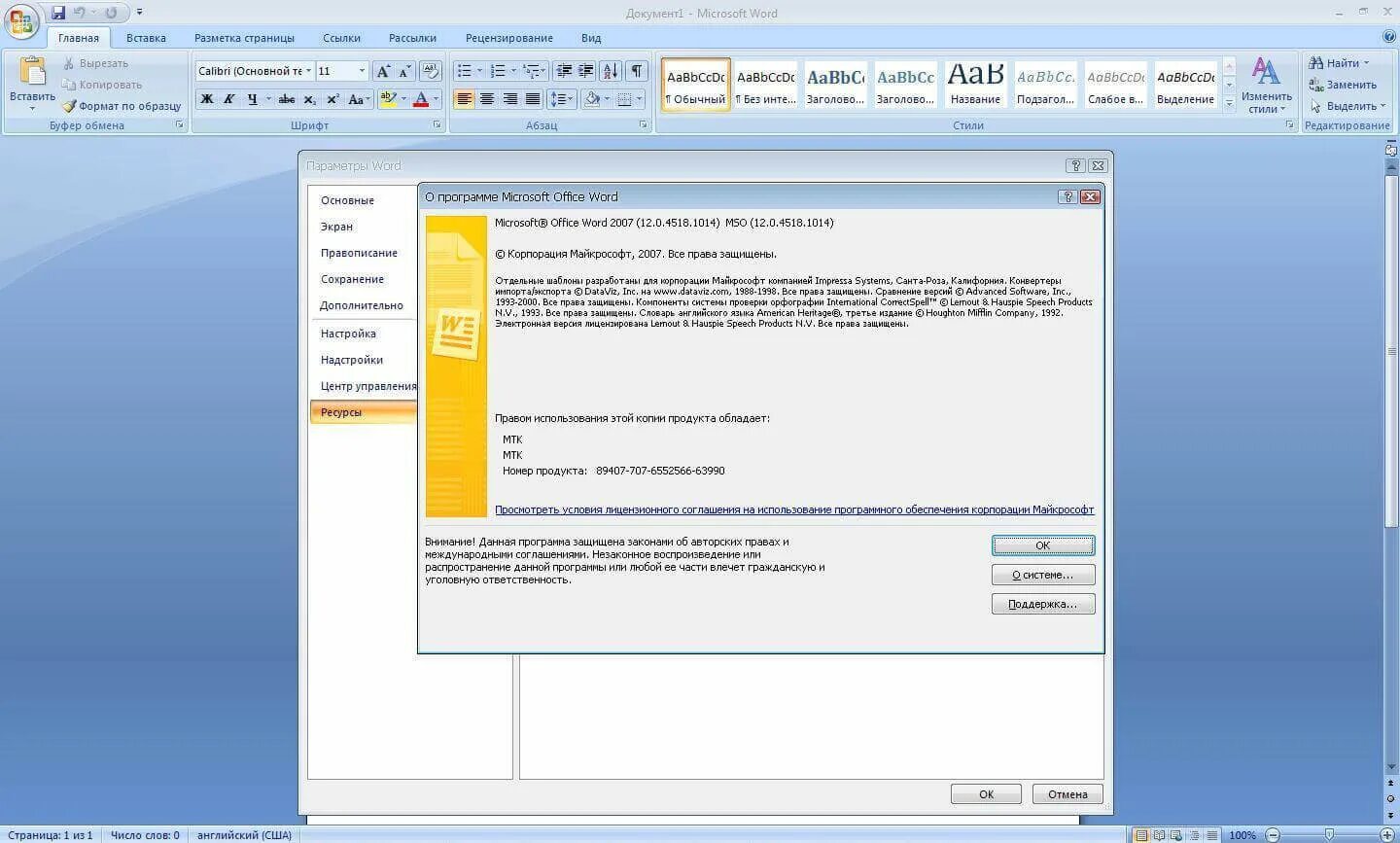
Task: Switch to Outline view in status bar
Action: pyautogui.click(x=1195, y=835)
